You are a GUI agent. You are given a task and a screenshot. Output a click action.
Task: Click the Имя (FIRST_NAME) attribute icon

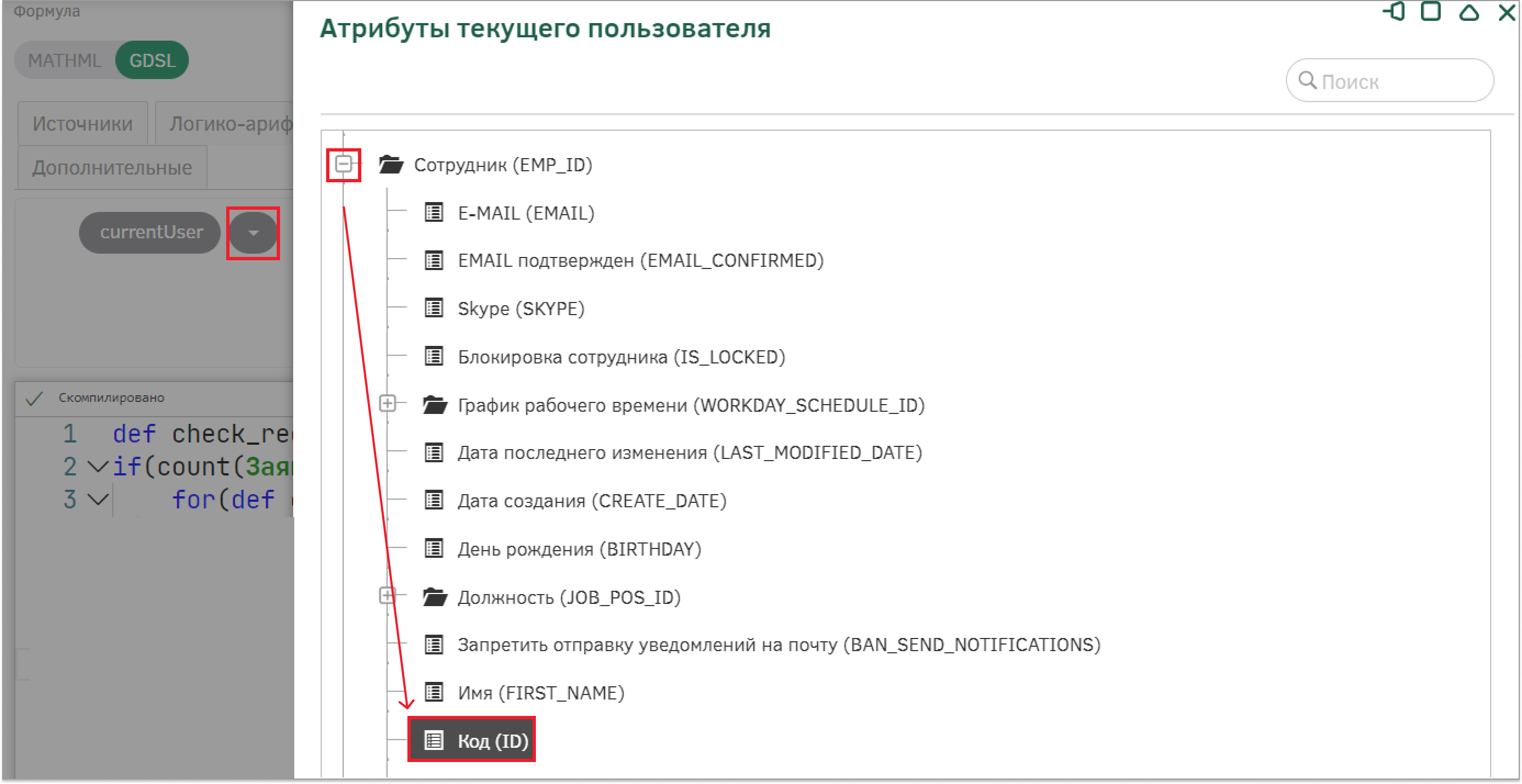[434, 692]
